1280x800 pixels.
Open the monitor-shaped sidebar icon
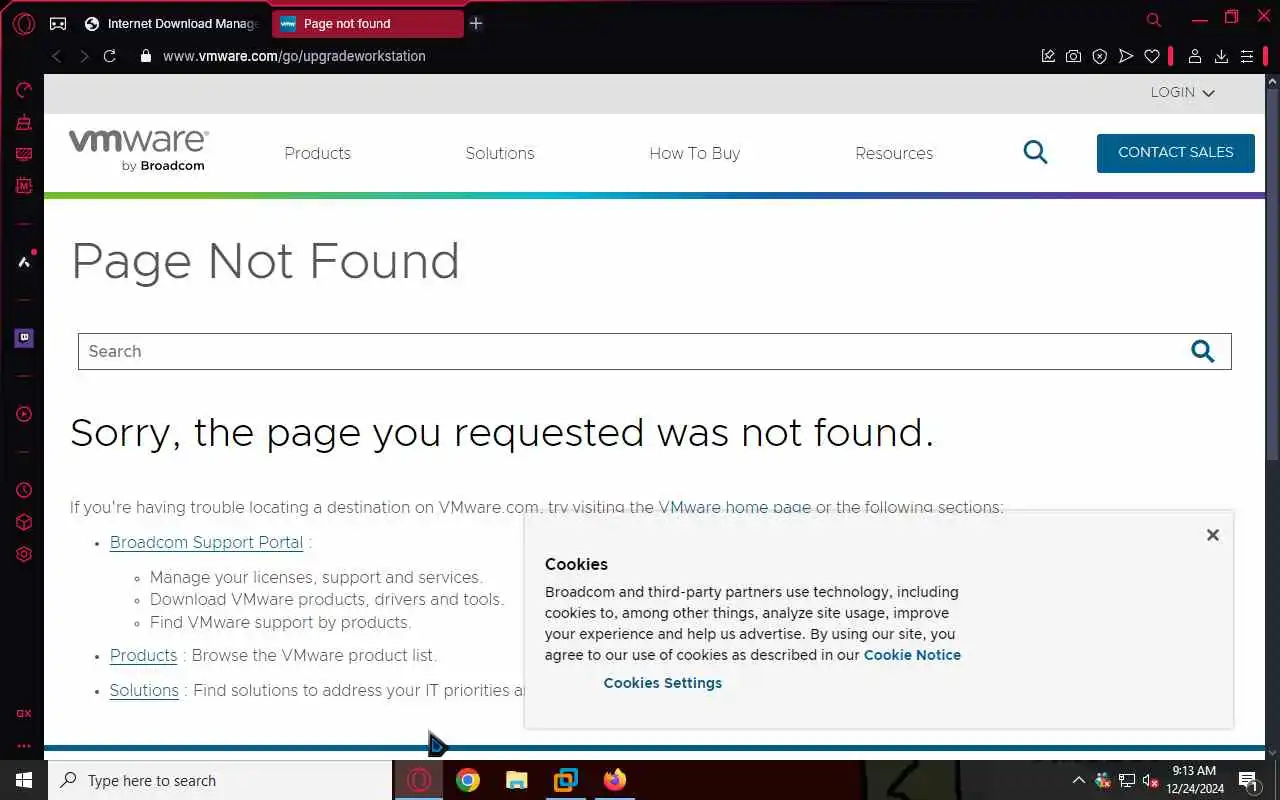point(24,154)
